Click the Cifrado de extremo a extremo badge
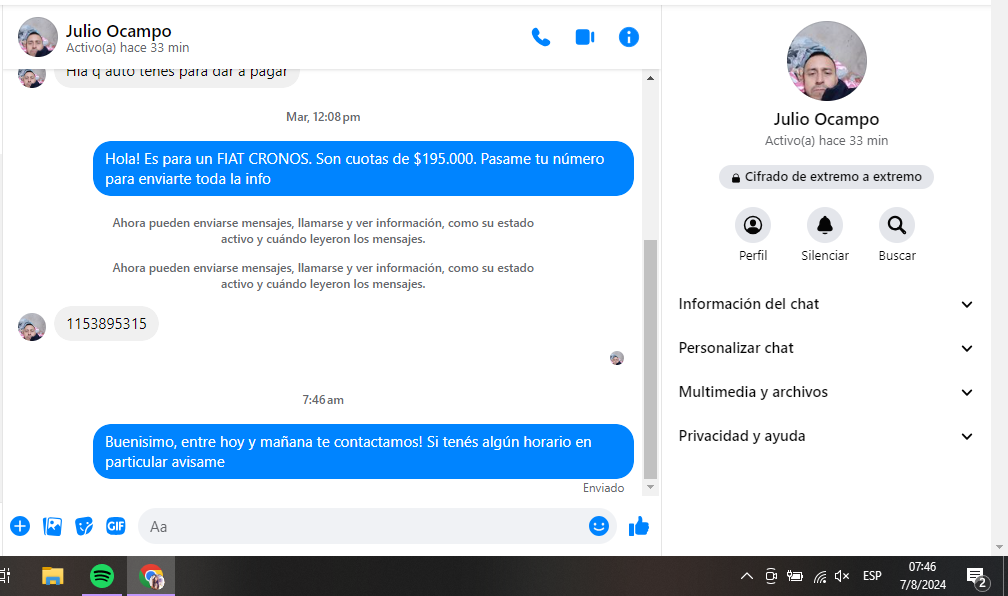The image size is (1008, 596). point(826,177)
